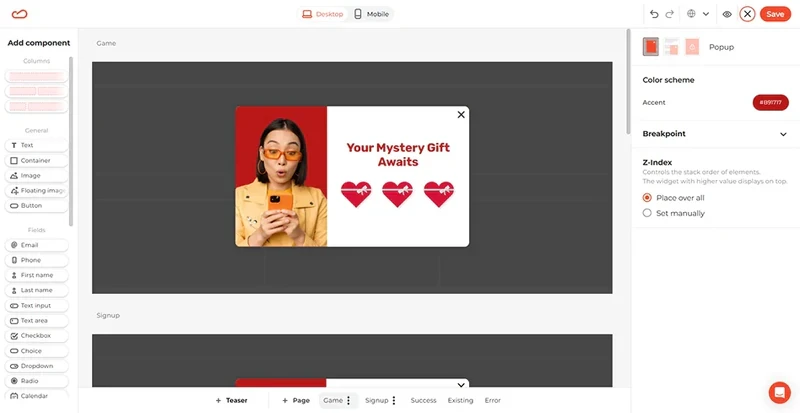Open the Game page tab
The image size is (800, 413).
(x=333, y=401)
